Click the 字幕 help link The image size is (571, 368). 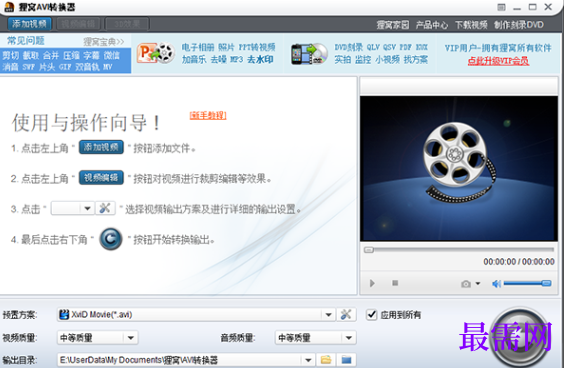(91, 55)
